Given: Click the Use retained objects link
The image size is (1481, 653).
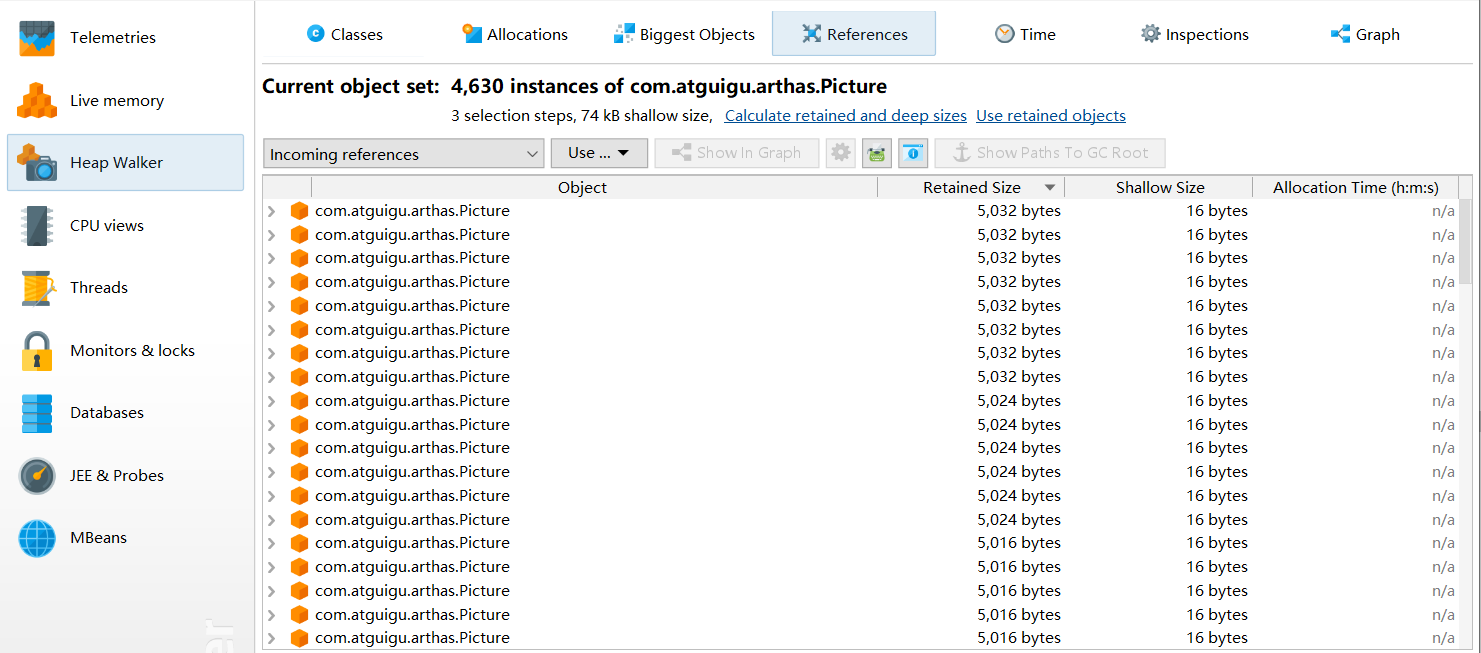Looking at the screenshot, I should coord(1050,116).
